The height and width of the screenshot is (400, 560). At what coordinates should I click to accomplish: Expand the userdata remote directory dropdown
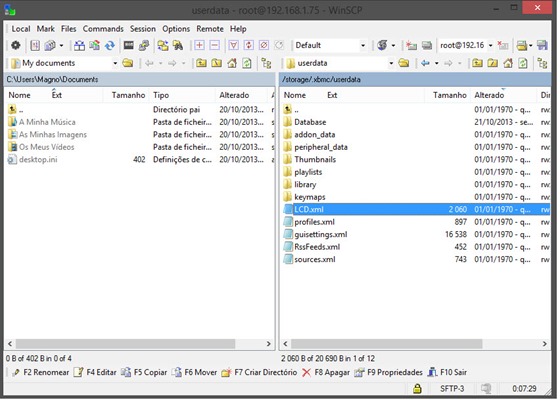click(391, 63)
